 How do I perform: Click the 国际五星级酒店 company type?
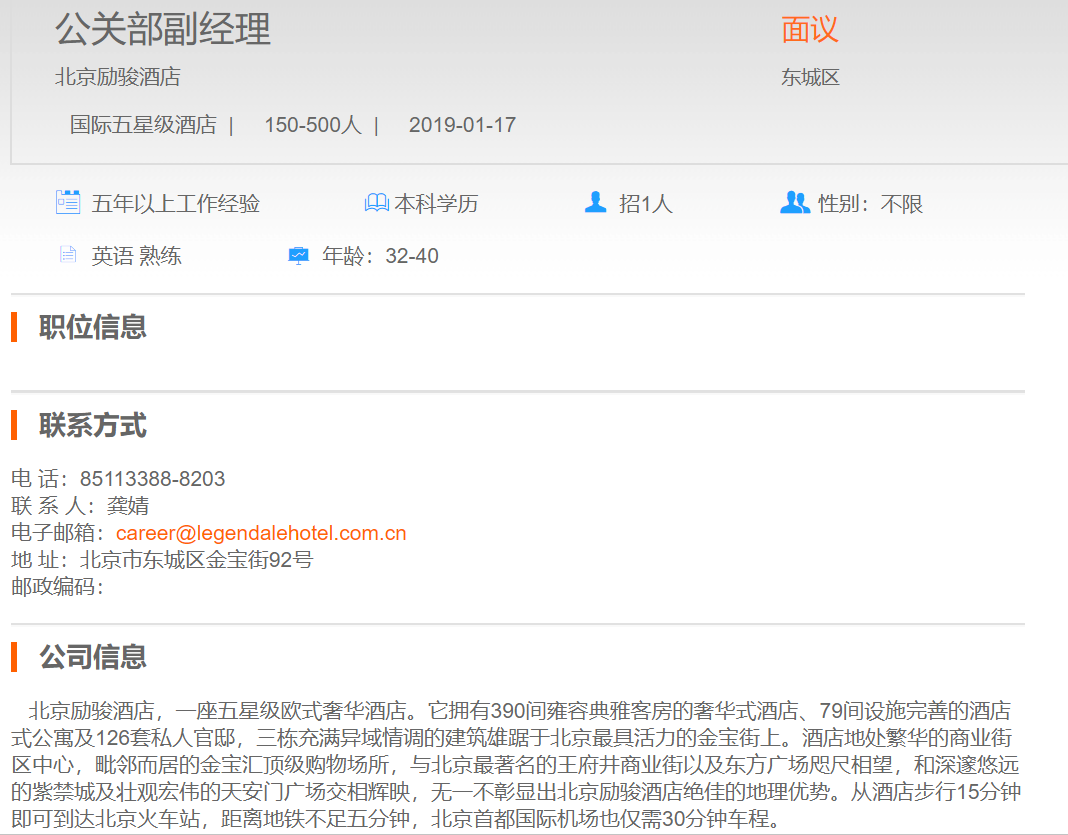tap(143, 125)
